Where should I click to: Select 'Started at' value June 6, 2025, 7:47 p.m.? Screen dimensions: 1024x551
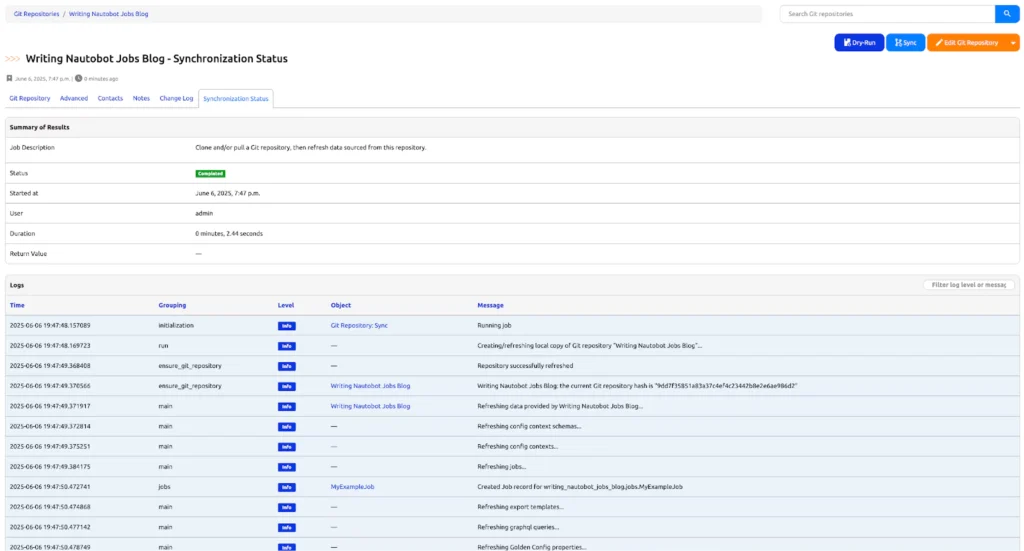click(228, 193)
